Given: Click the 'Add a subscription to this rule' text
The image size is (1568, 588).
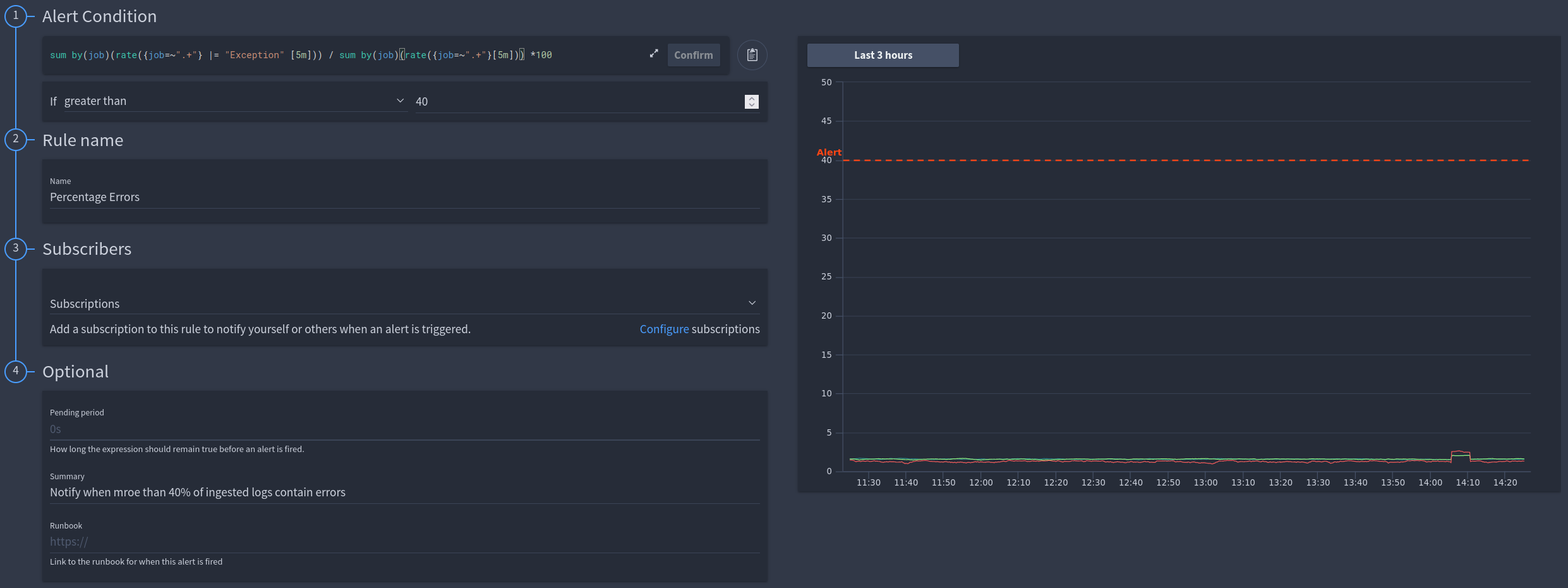Looking at the screenshot, I should tap(260, 329).
